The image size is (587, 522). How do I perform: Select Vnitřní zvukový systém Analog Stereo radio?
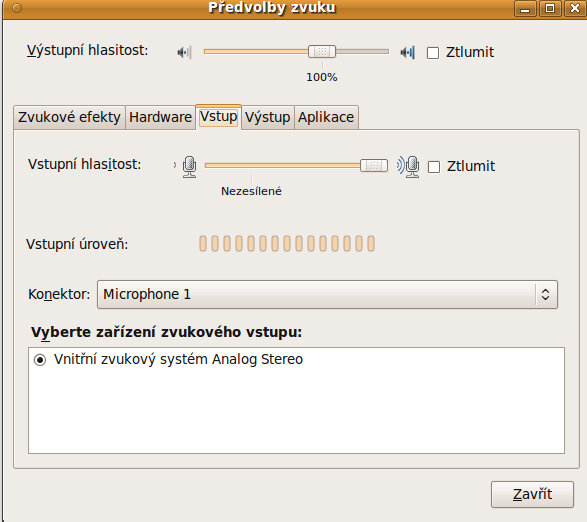pyautogui.click(x=40, y=360)
